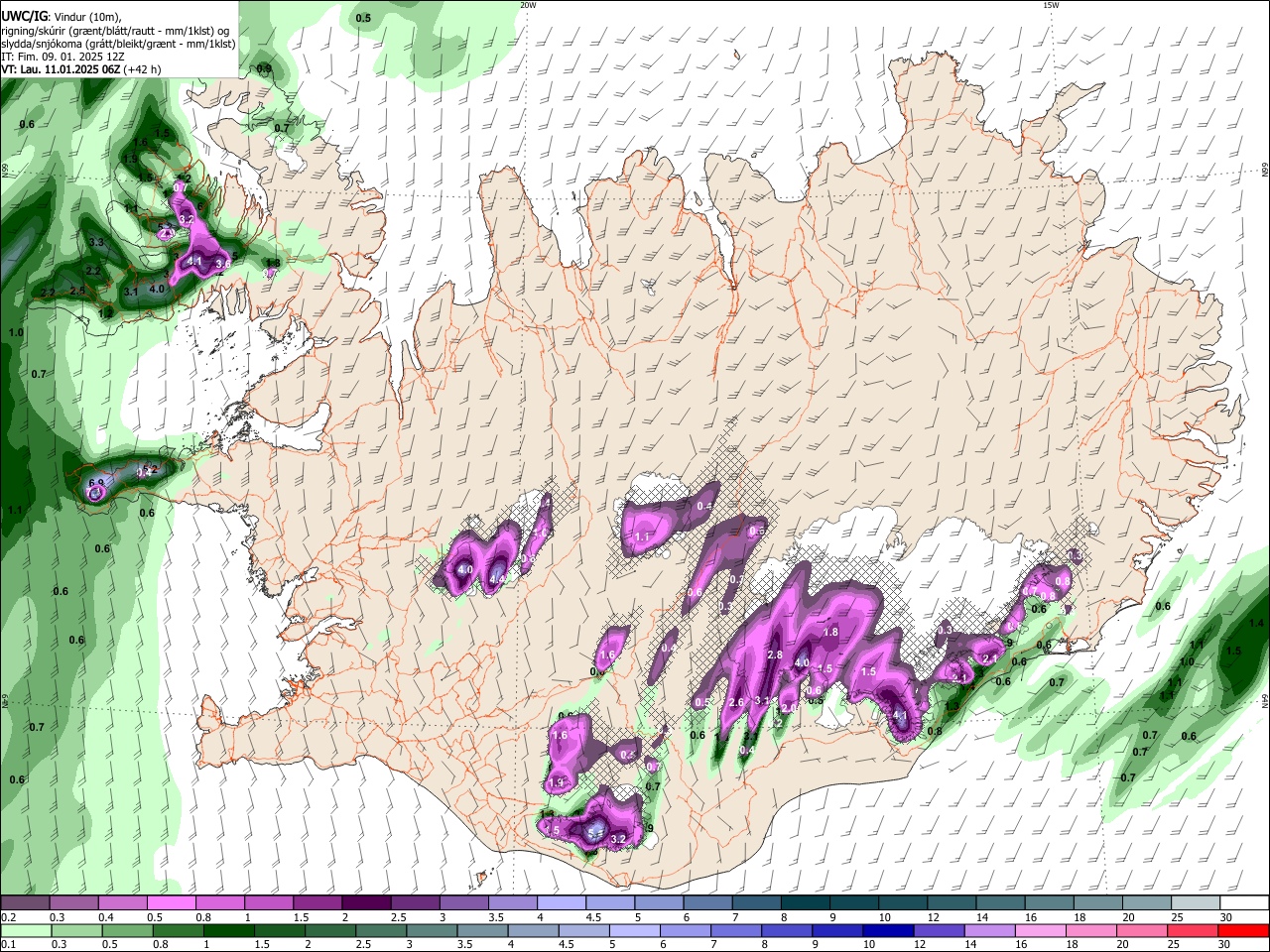Pick the bright light-magenta swatch labeled 0.5
Screen dimensions: 1270x952
(x=171, y=903)
